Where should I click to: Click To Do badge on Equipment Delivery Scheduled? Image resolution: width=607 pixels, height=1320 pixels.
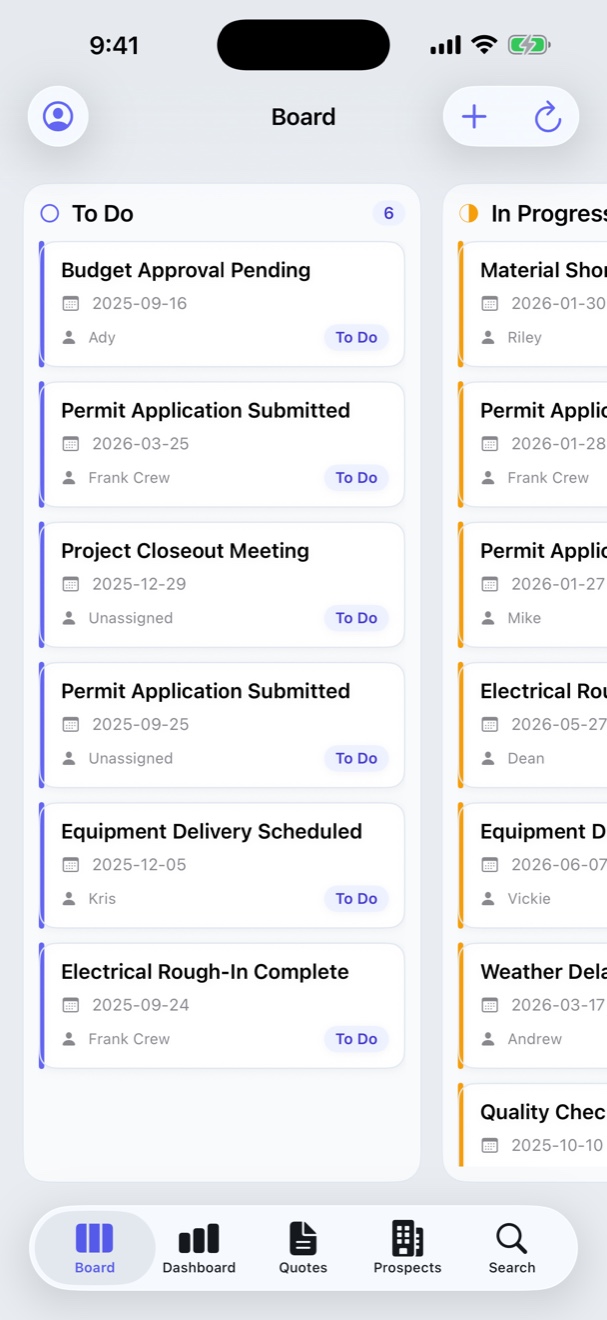pos(356,899)
